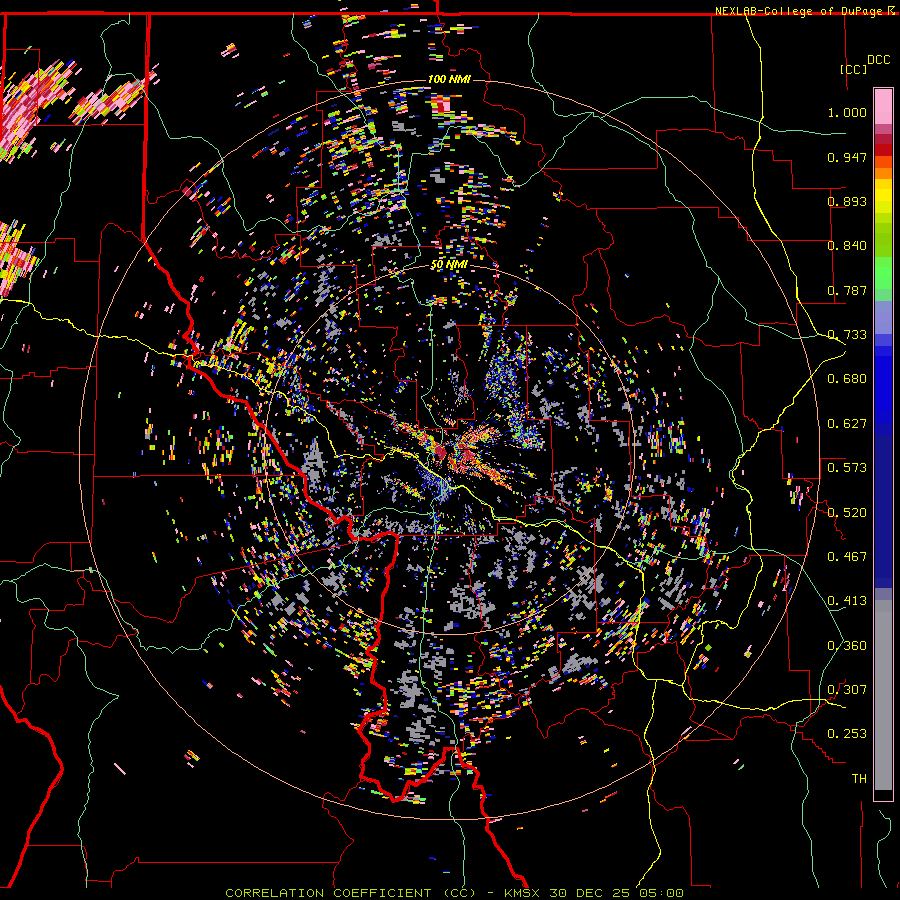Click the 0.253 legend value
Viewport: 900px width, 900px height.
(847, 734)
